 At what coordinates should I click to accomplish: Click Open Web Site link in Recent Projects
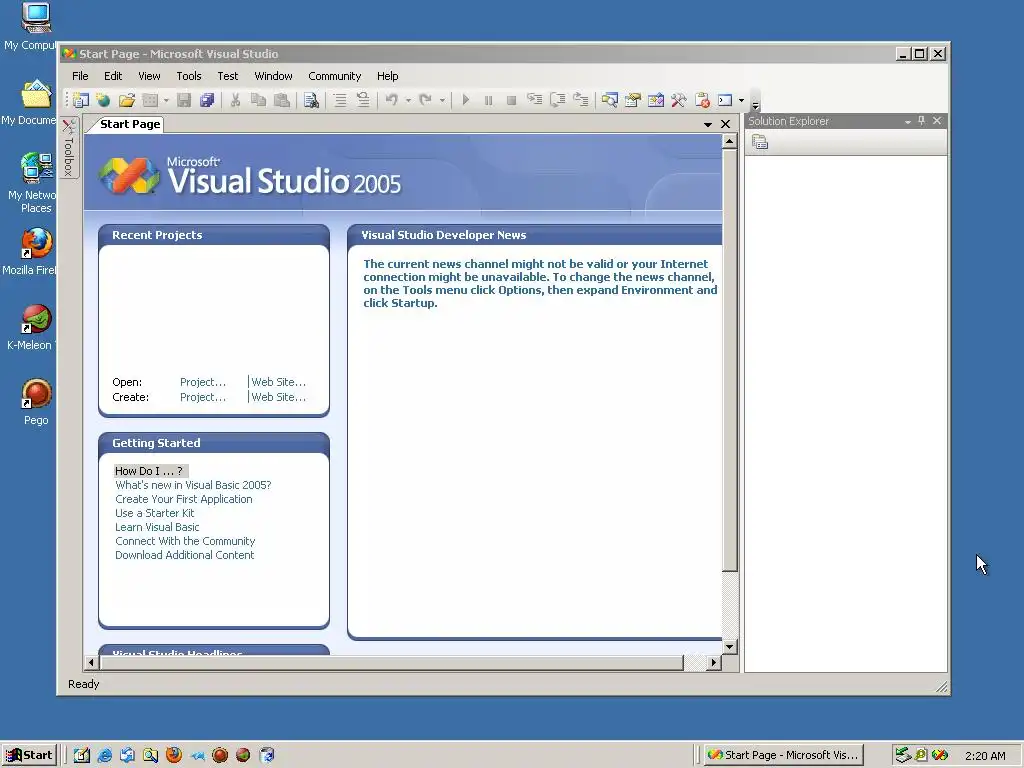278,382
